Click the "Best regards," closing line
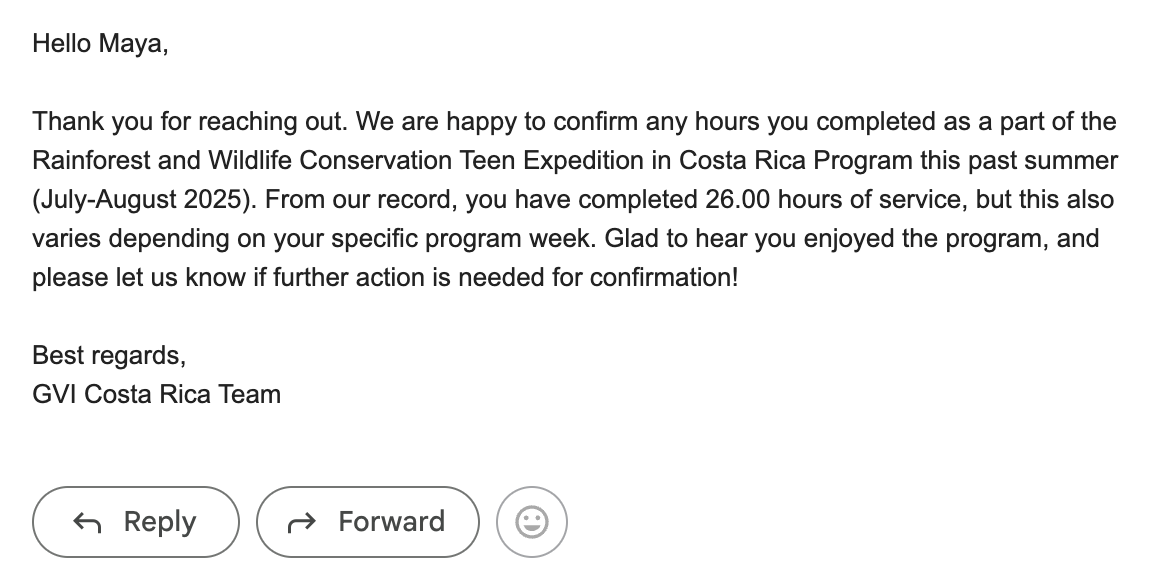 (x=109, y=355)
